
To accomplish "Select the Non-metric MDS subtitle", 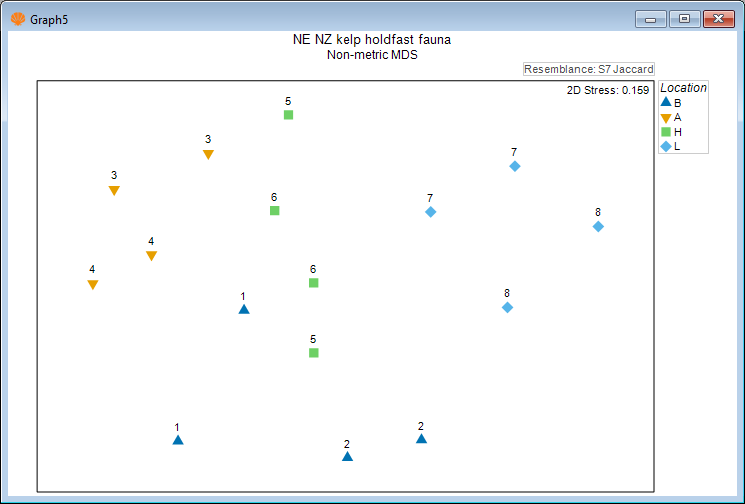I will pos(372,55).
